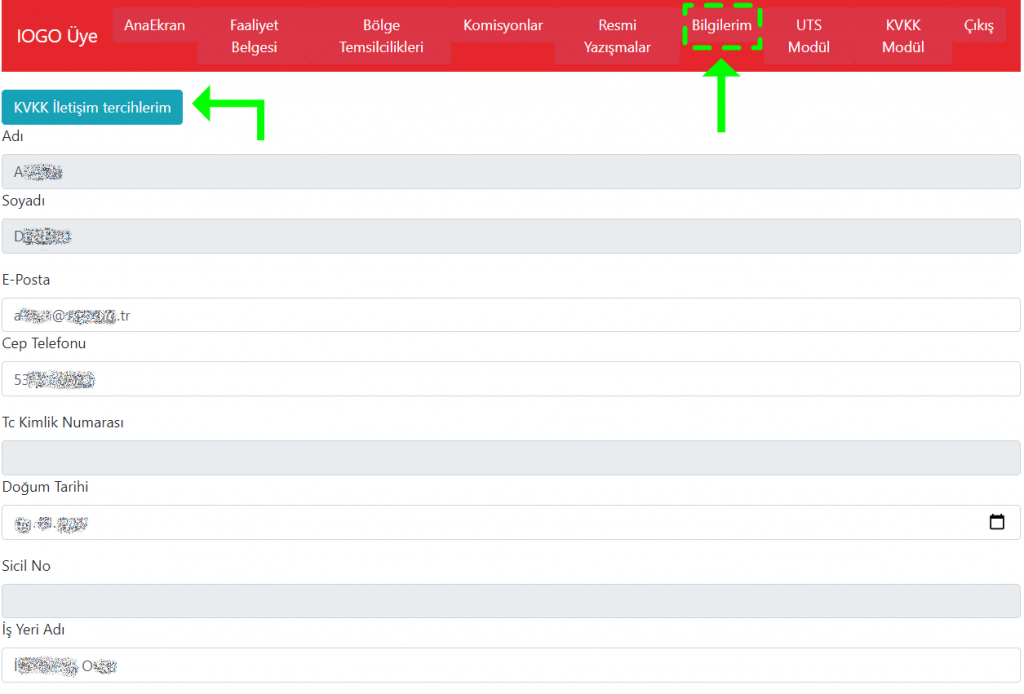The width and height of the screenshot is (1024, 694).
Task: Focus the Cep Telefonu field
Action: point(511,379)
